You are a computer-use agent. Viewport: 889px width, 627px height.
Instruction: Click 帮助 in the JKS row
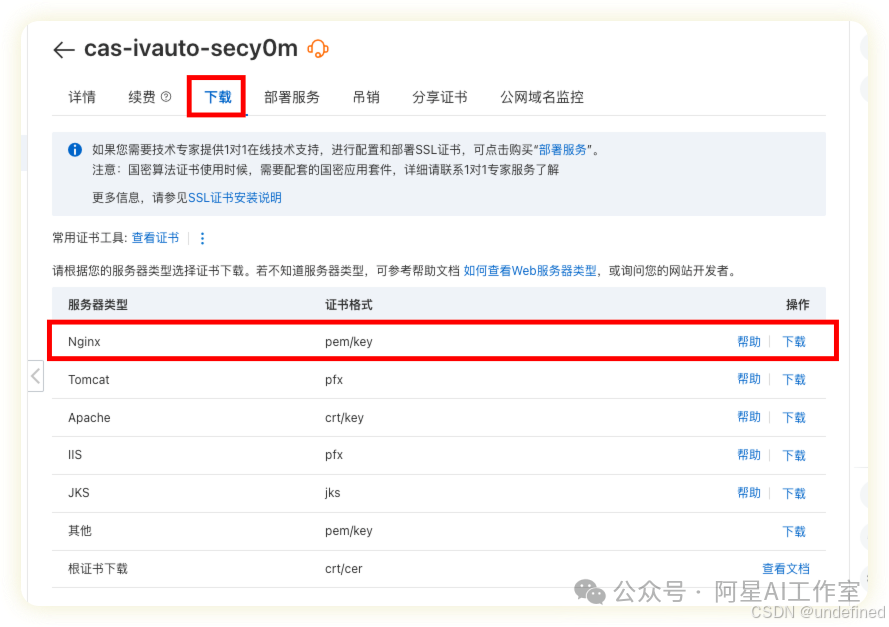pyautogui.click(x=749, y=493)
